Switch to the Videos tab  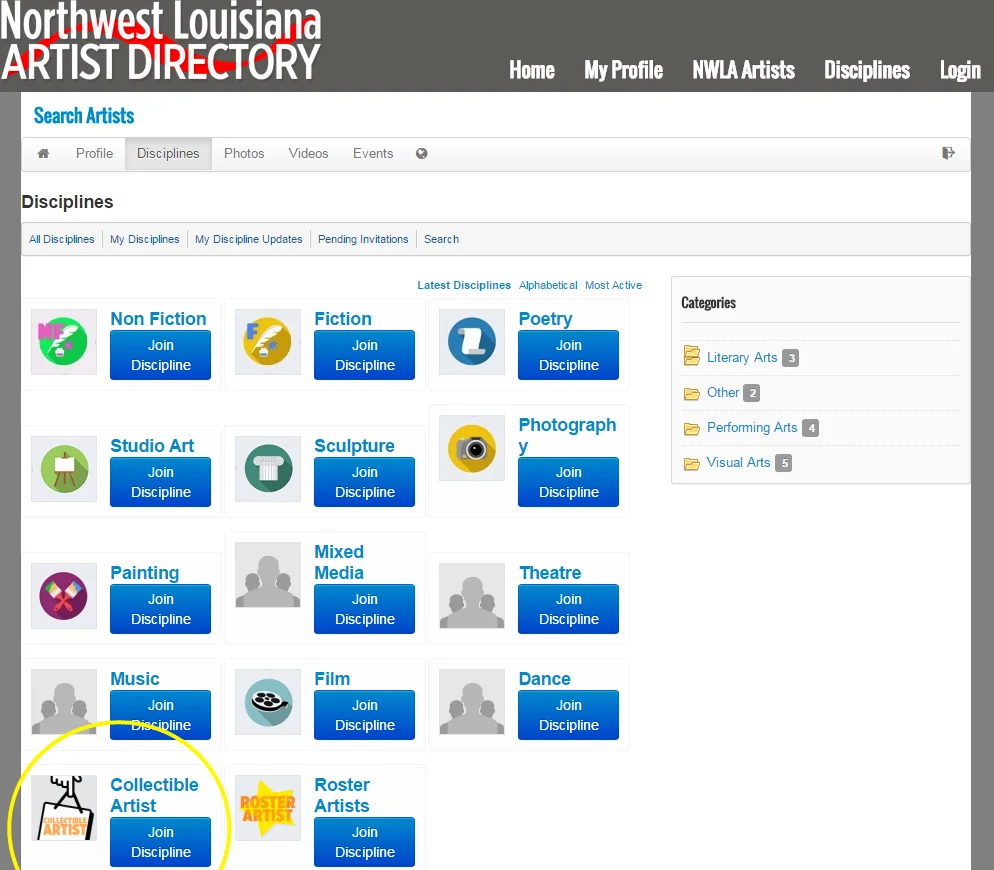(x=308, y=153)
